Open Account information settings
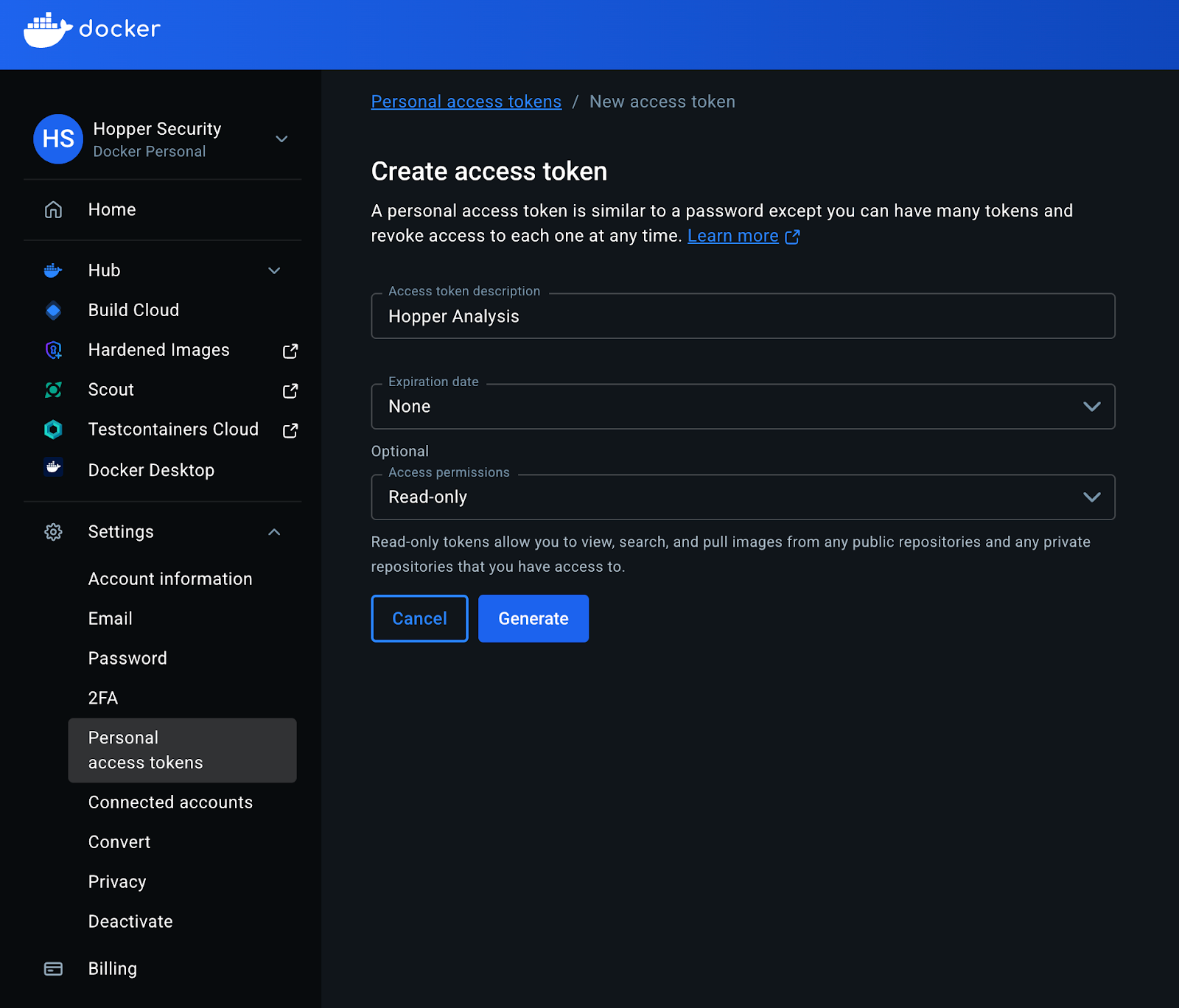The height and width of the screenshot is (1008, 1179). click(170, 579)
